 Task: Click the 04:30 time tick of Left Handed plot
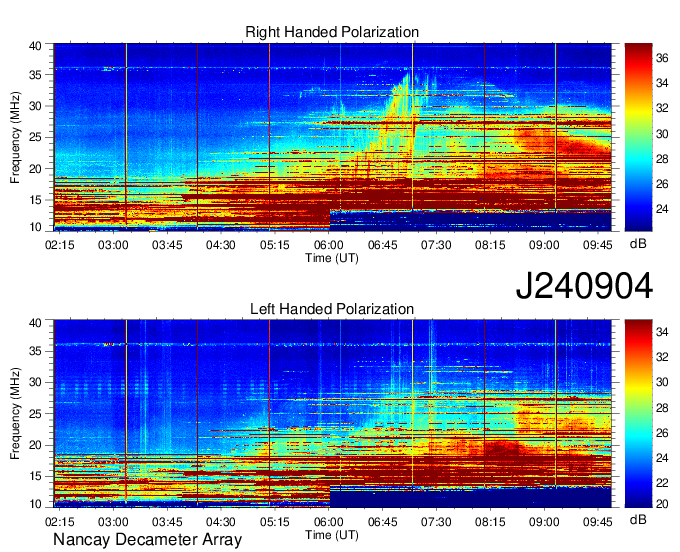(221, 522)
